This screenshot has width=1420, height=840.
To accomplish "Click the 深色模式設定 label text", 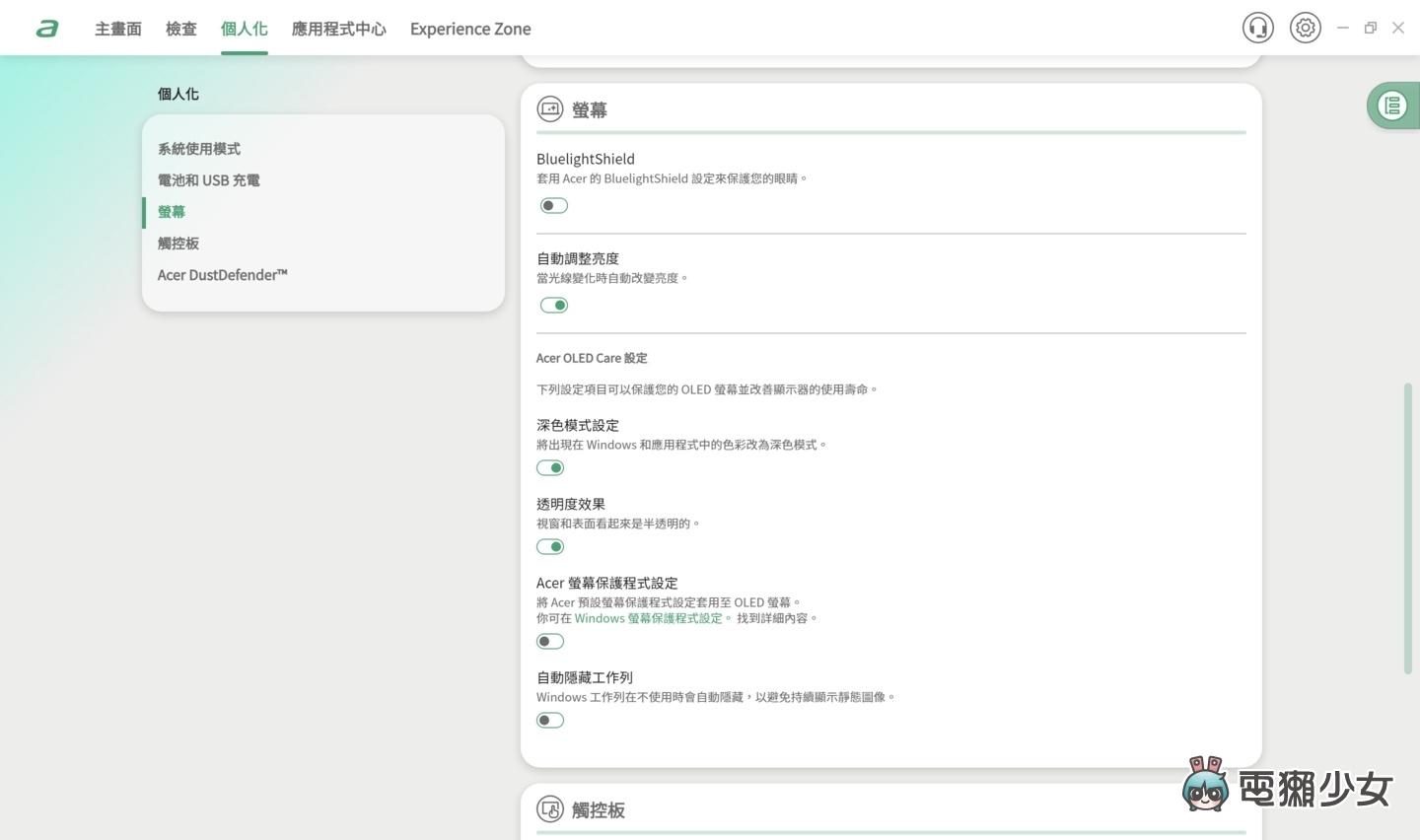I will 578,425.
